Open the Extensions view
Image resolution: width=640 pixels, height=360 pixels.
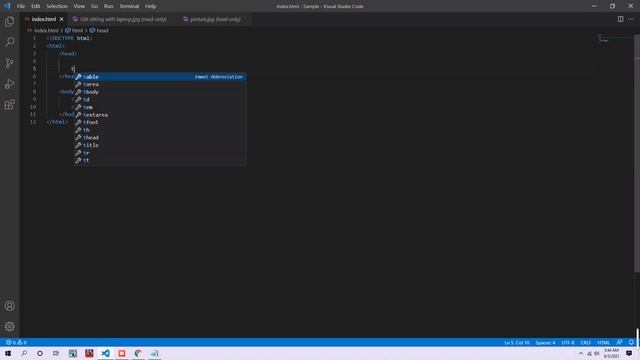[x=9, y=104]
